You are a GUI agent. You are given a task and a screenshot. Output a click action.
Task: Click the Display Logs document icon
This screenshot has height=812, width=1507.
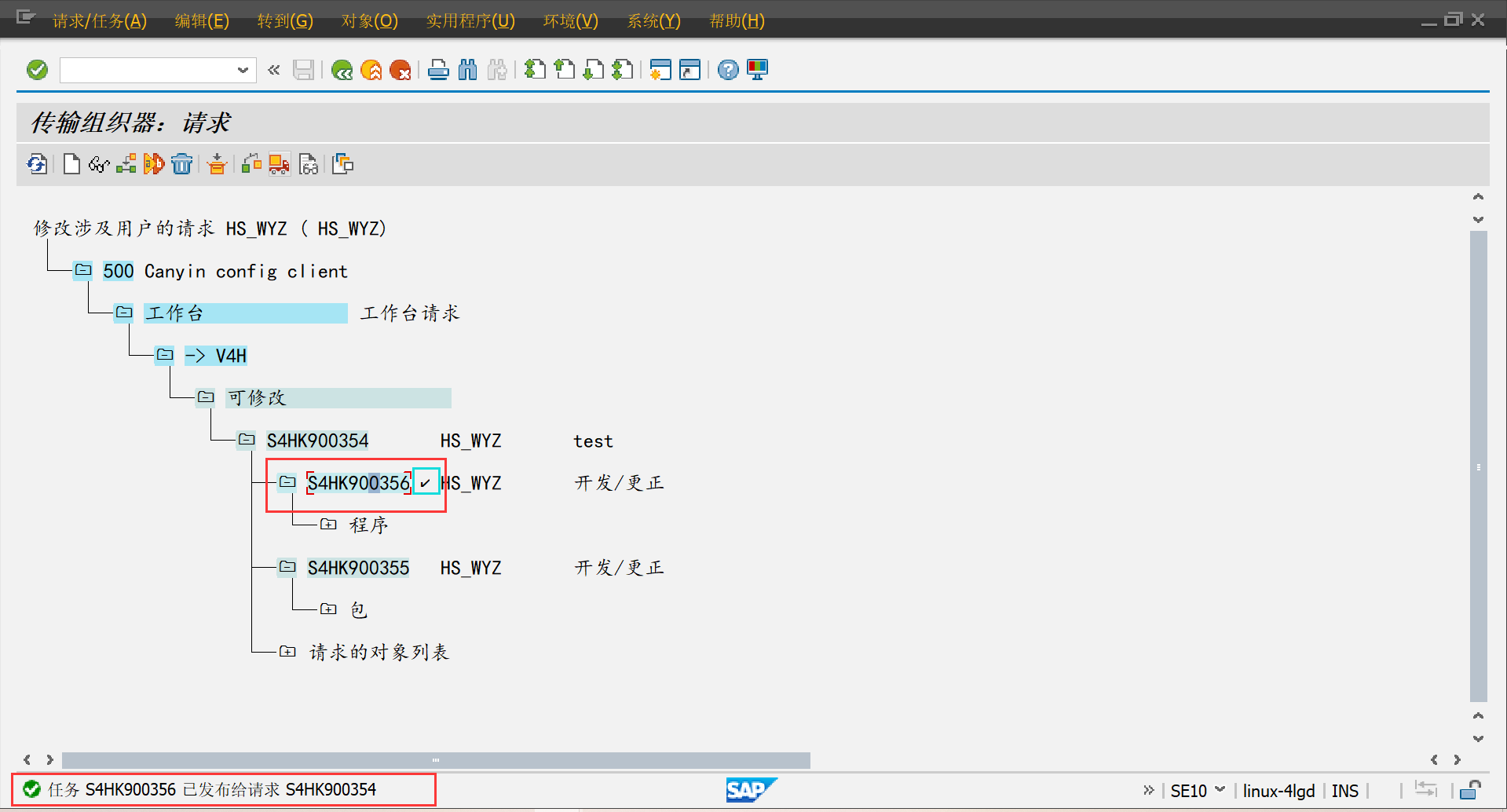[x=309, y=164]
